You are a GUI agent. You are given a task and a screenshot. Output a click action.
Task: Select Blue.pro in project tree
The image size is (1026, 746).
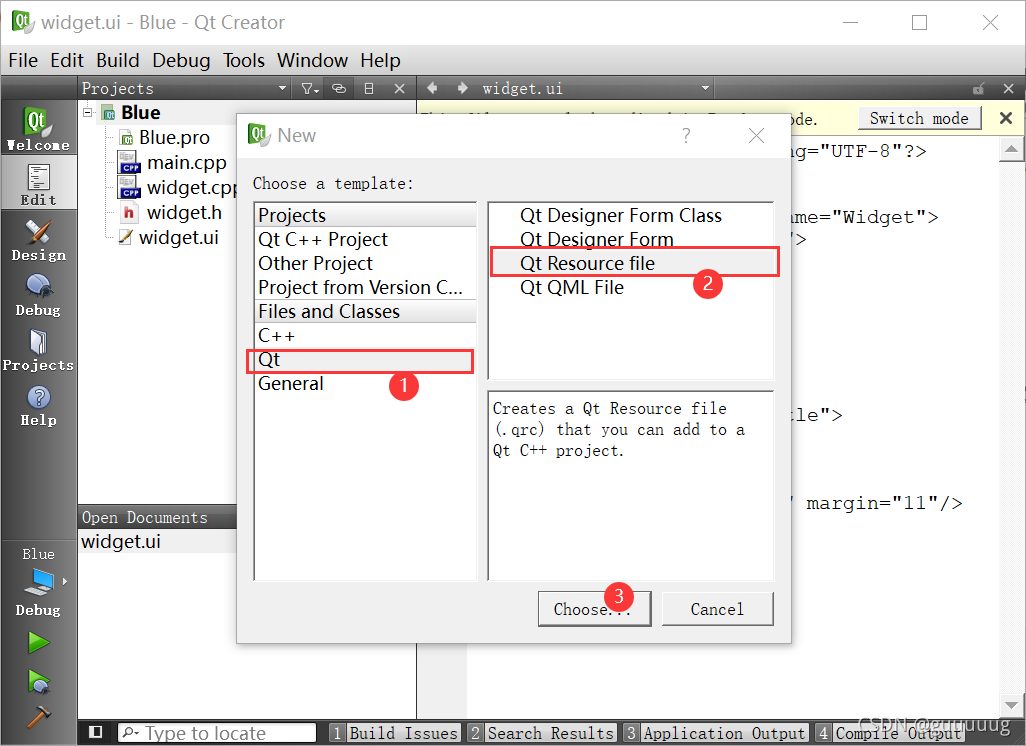pos(174,137)
